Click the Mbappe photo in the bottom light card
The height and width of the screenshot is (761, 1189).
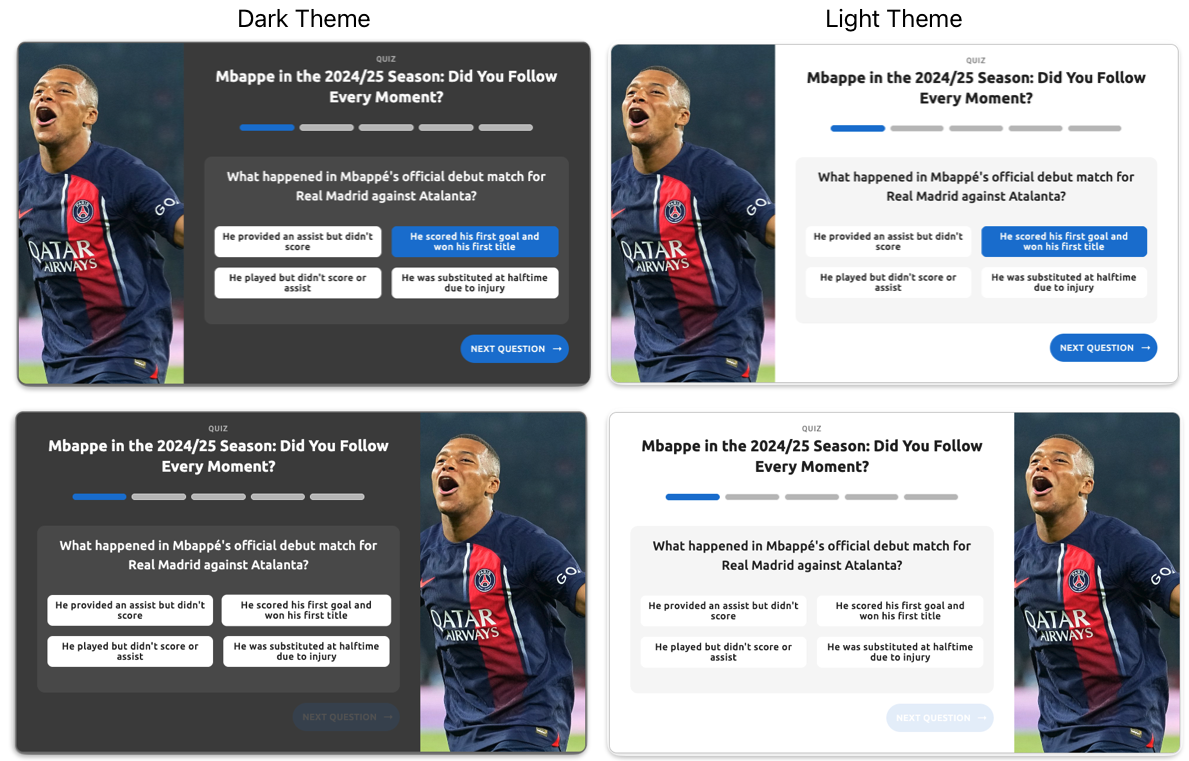(1096, 583)
